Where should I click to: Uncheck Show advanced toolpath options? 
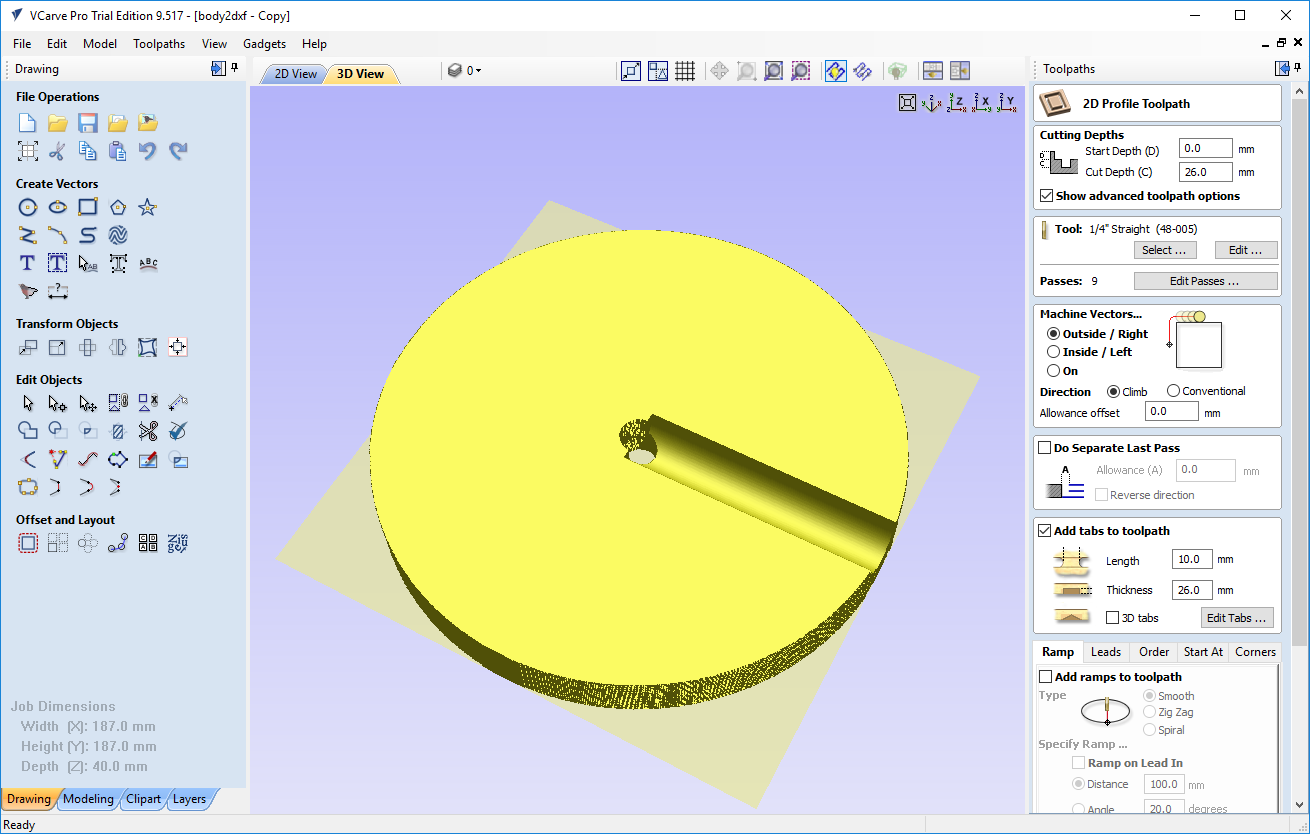[1047, 196]
